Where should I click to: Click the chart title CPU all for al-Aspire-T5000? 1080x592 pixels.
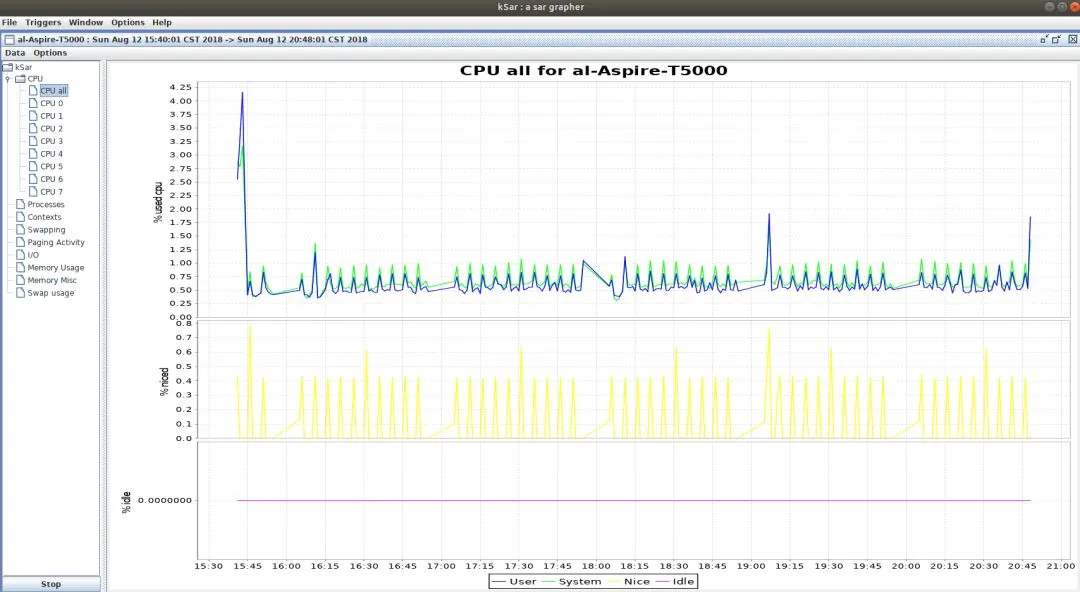click(x=593, y=70)
